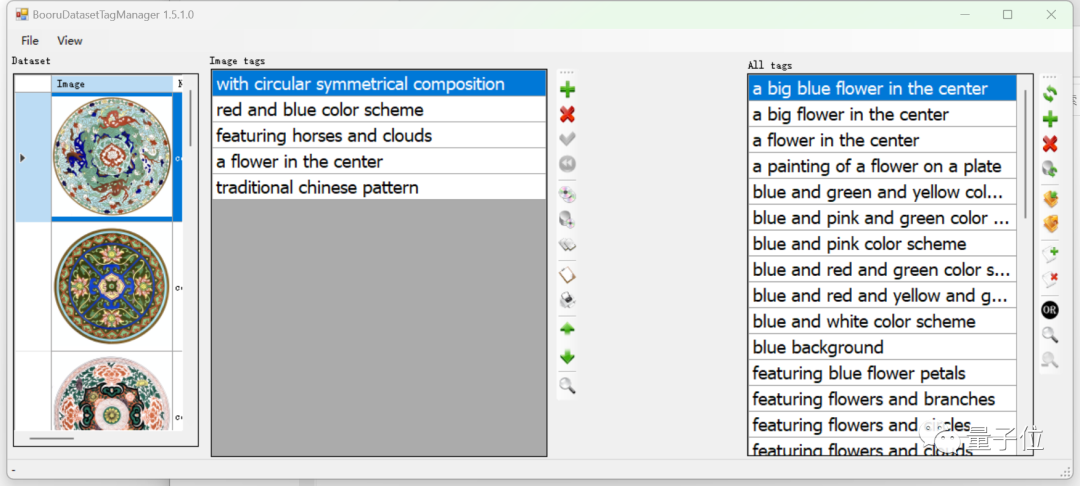This screenshot has width=1080, height=486.
Task: Click the row selector arrow beside first image
Action: pos(23,158)
